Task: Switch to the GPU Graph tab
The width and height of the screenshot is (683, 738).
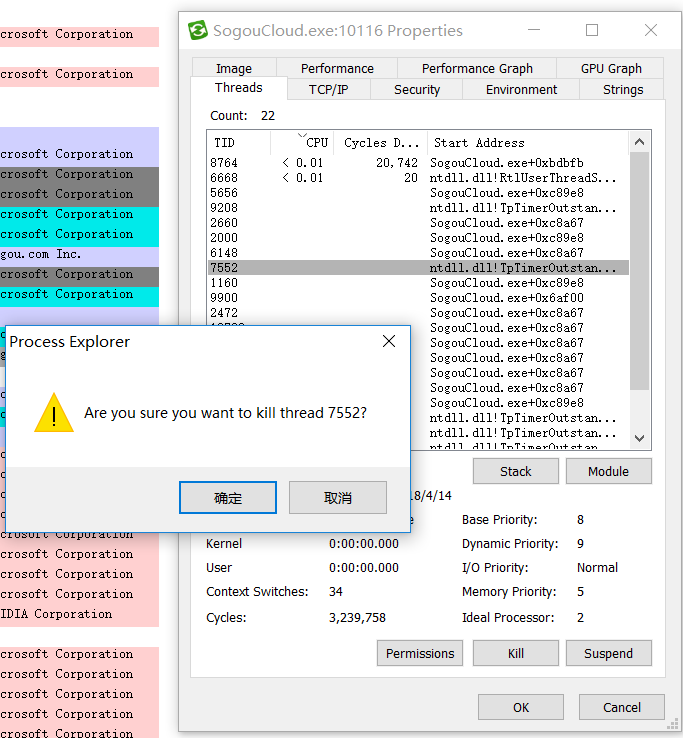Action: click(x=611, y=68)
